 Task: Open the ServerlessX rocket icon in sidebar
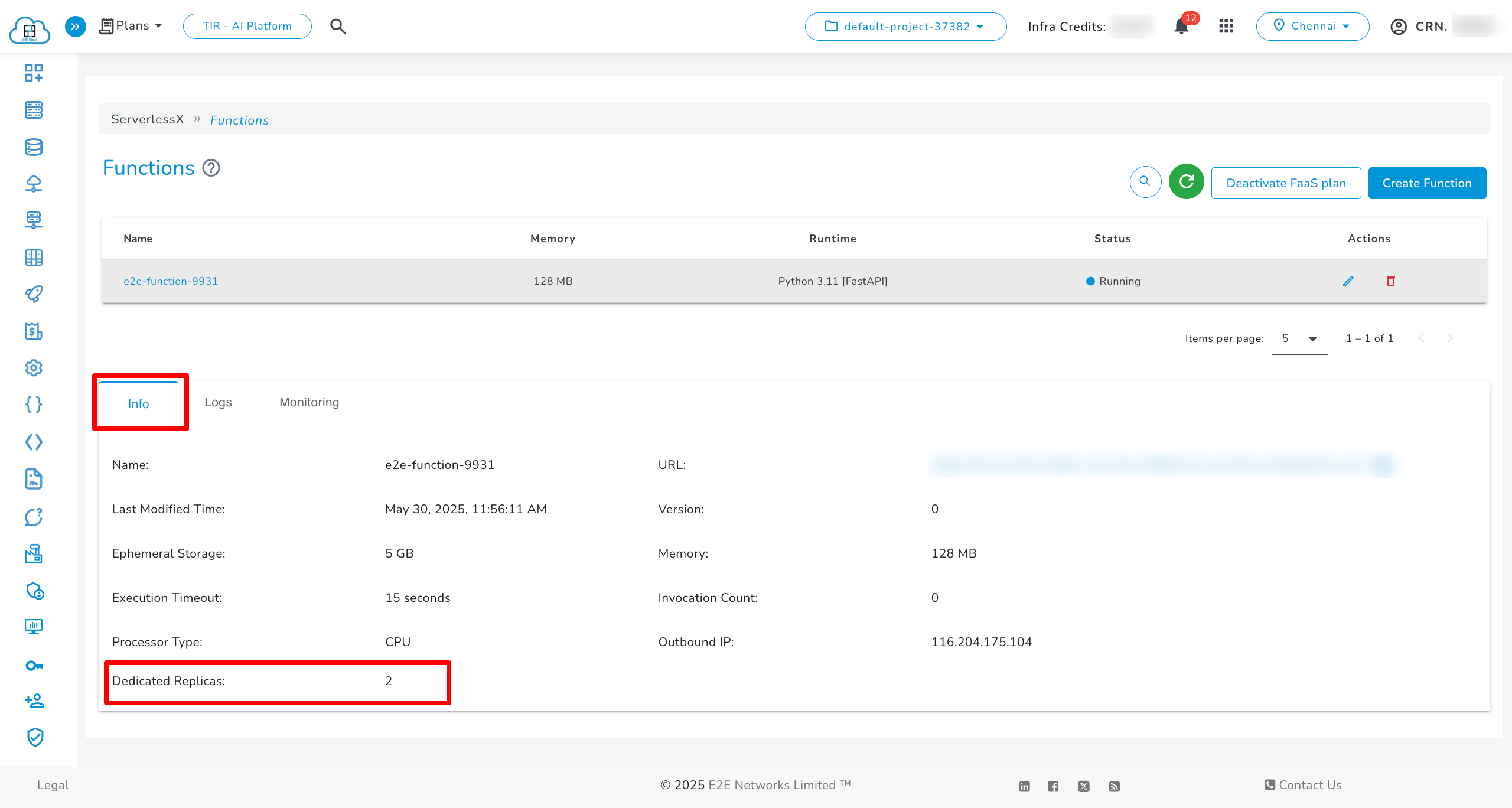[34, 294]
